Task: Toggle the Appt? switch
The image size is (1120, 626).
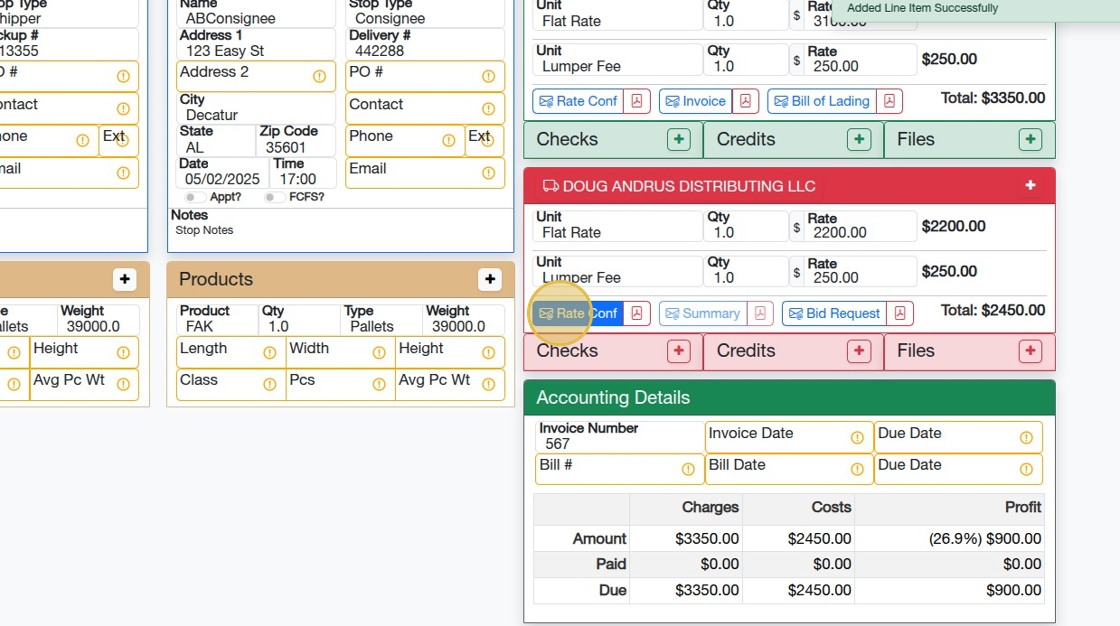Action: 194,197
